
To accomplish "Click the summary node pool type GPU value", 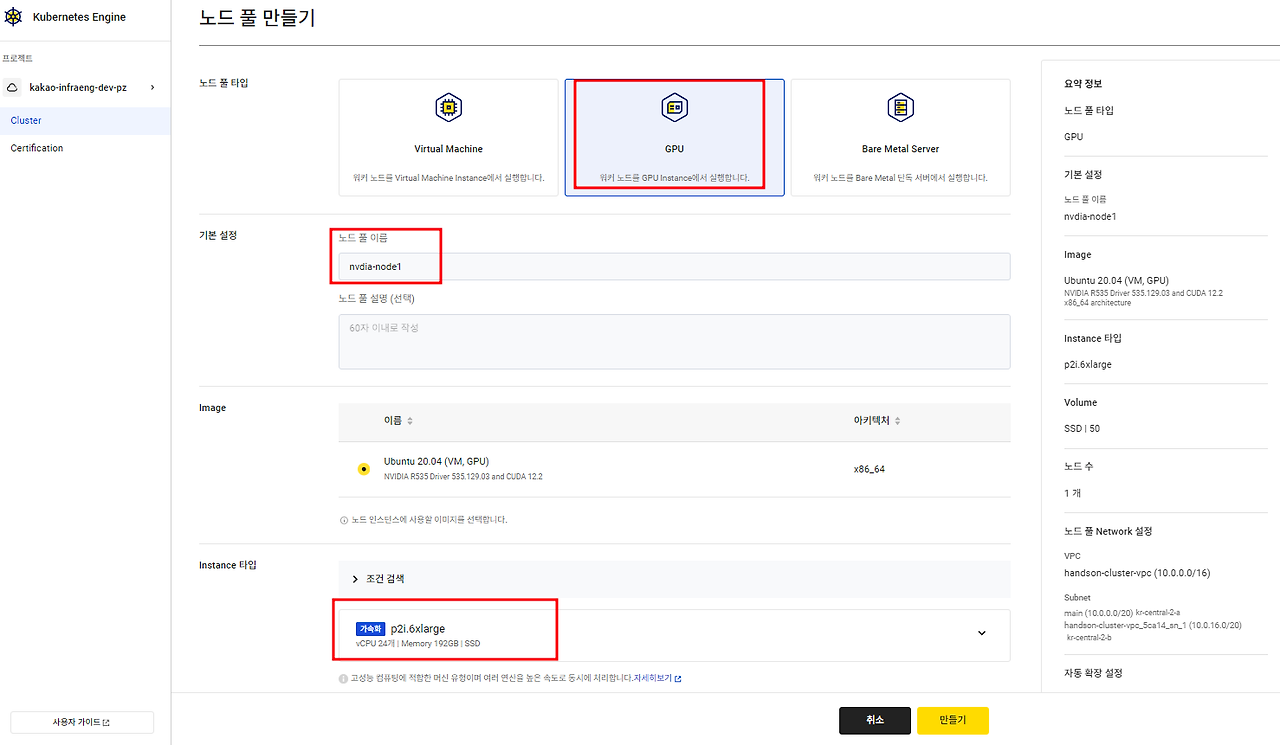I will point(1073,136).
